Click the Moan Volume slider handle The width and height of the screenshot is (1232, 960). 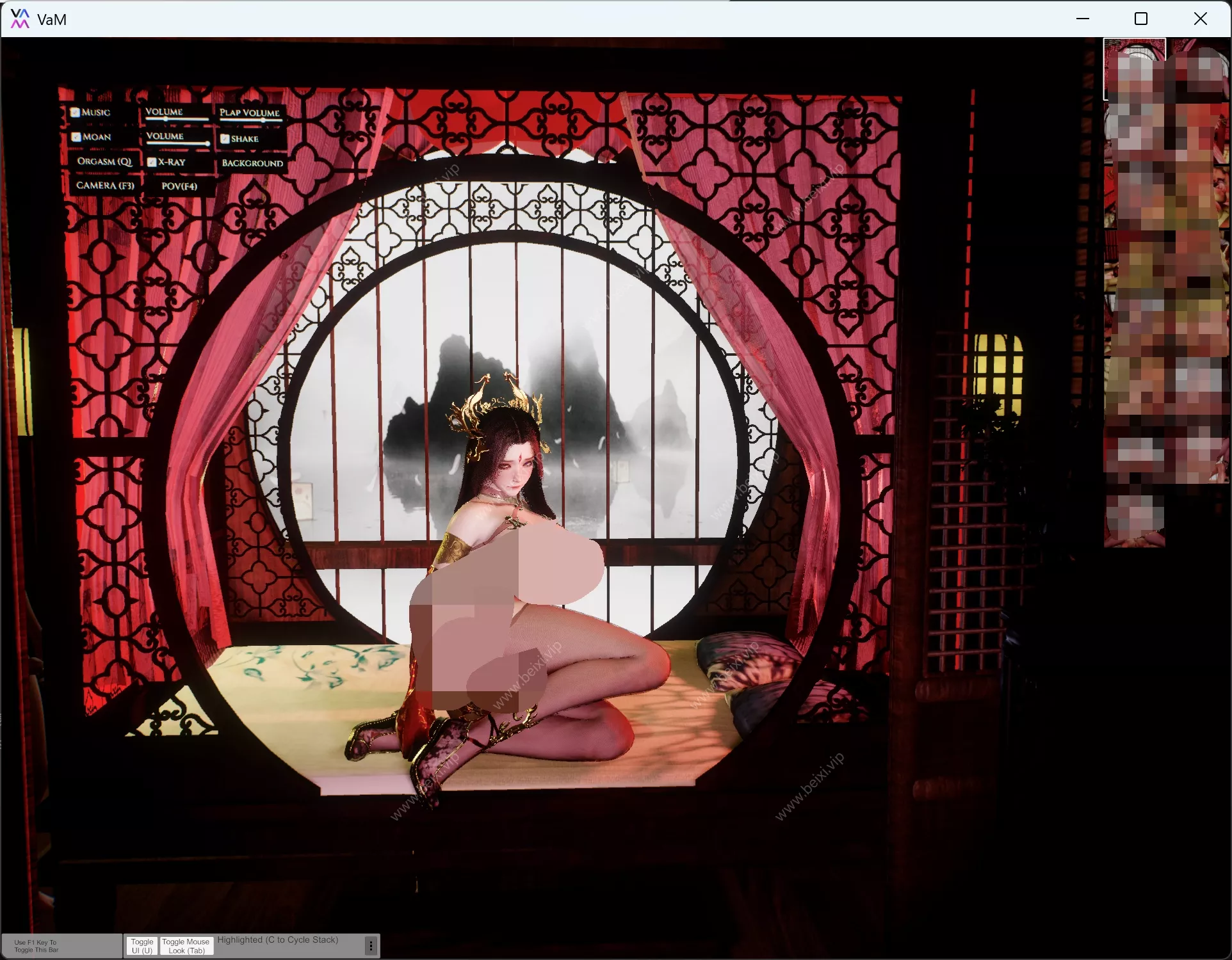[207, 143]
